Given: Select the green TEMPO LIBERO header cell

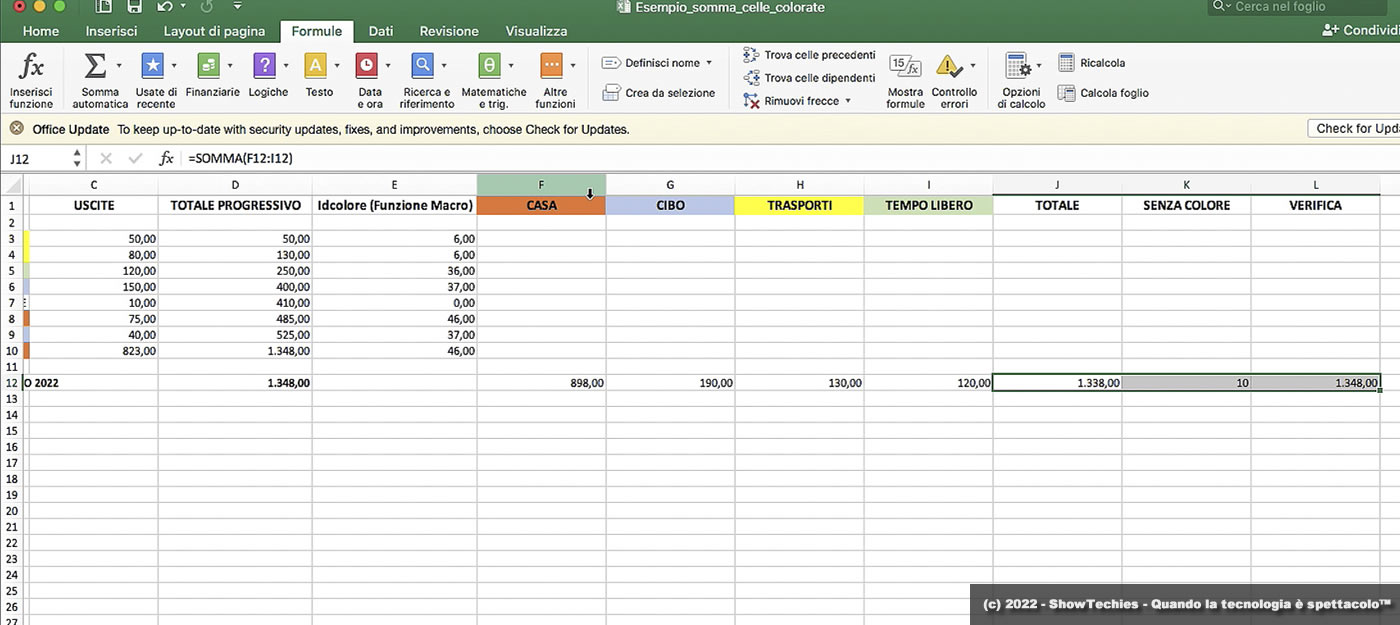Looking at the screenshot, I should pyautogui.click(x=928, y=205).
